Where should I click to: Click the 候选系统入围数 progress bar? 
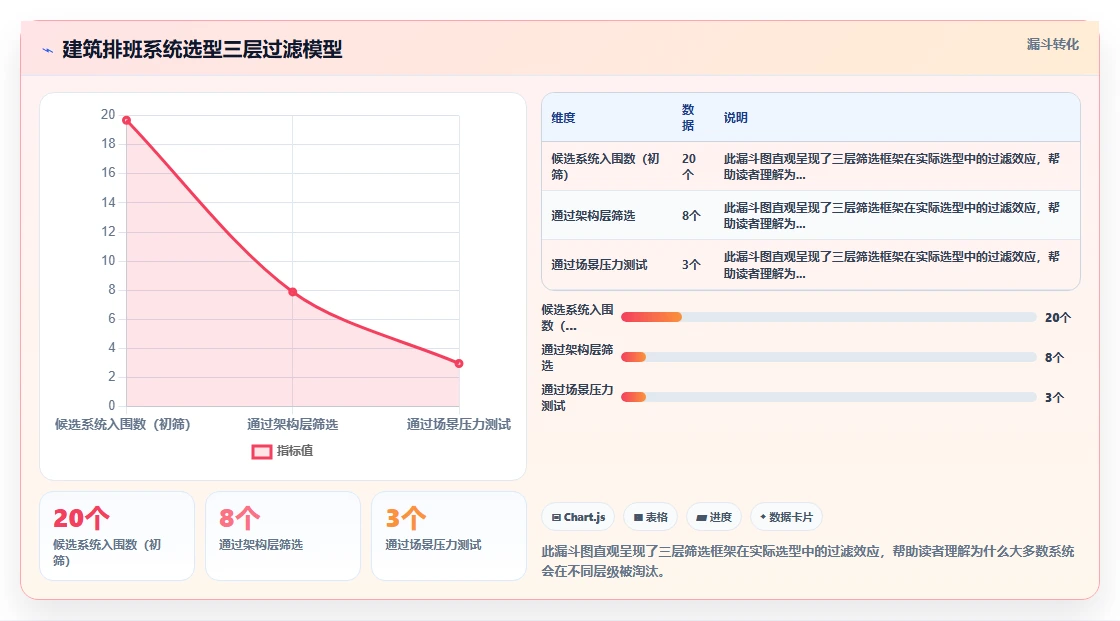pyautogui.click(x=829, y=317)
